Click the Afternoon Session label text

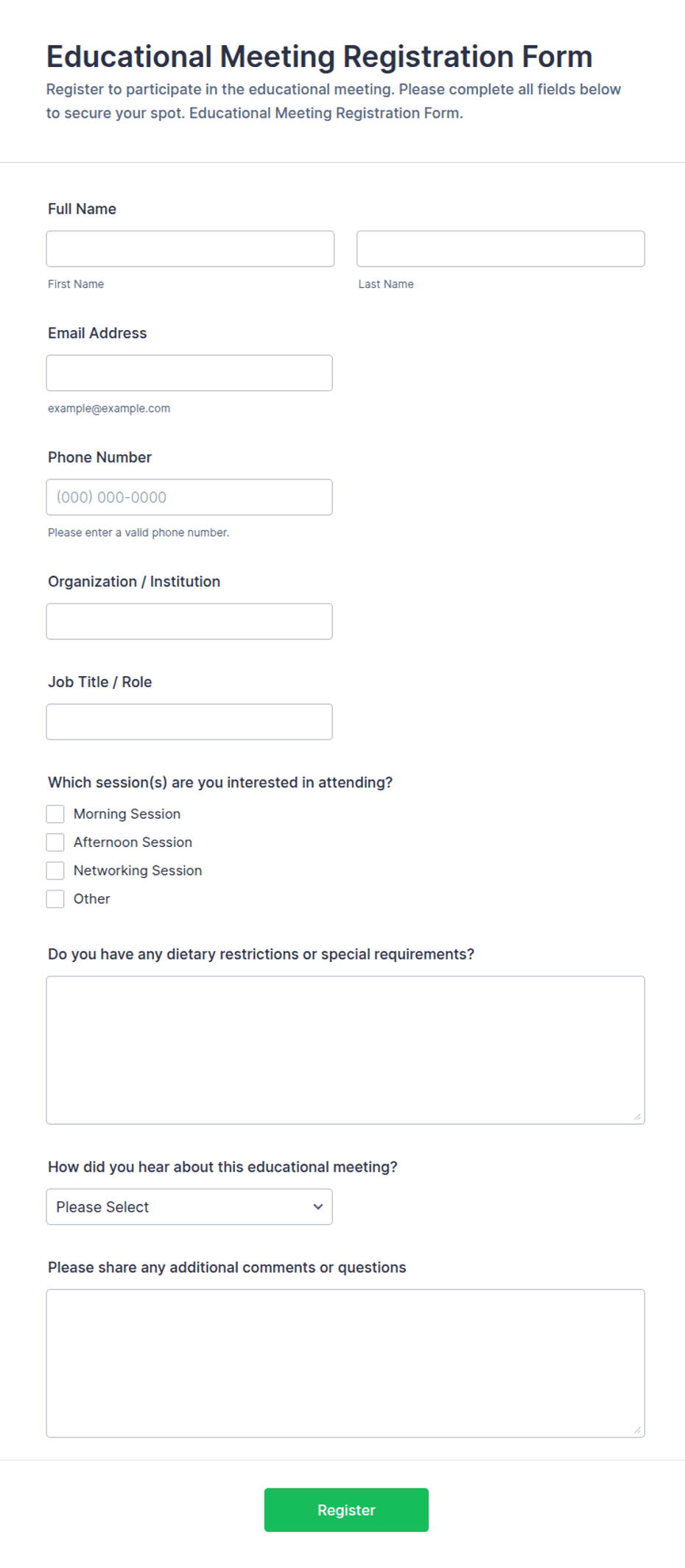coord(133,843)
